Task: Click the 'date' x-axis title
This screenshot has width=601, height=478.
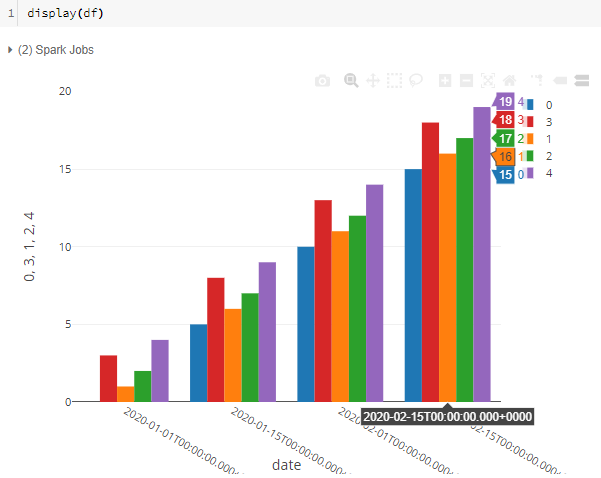Action: (x=286, y=465)
